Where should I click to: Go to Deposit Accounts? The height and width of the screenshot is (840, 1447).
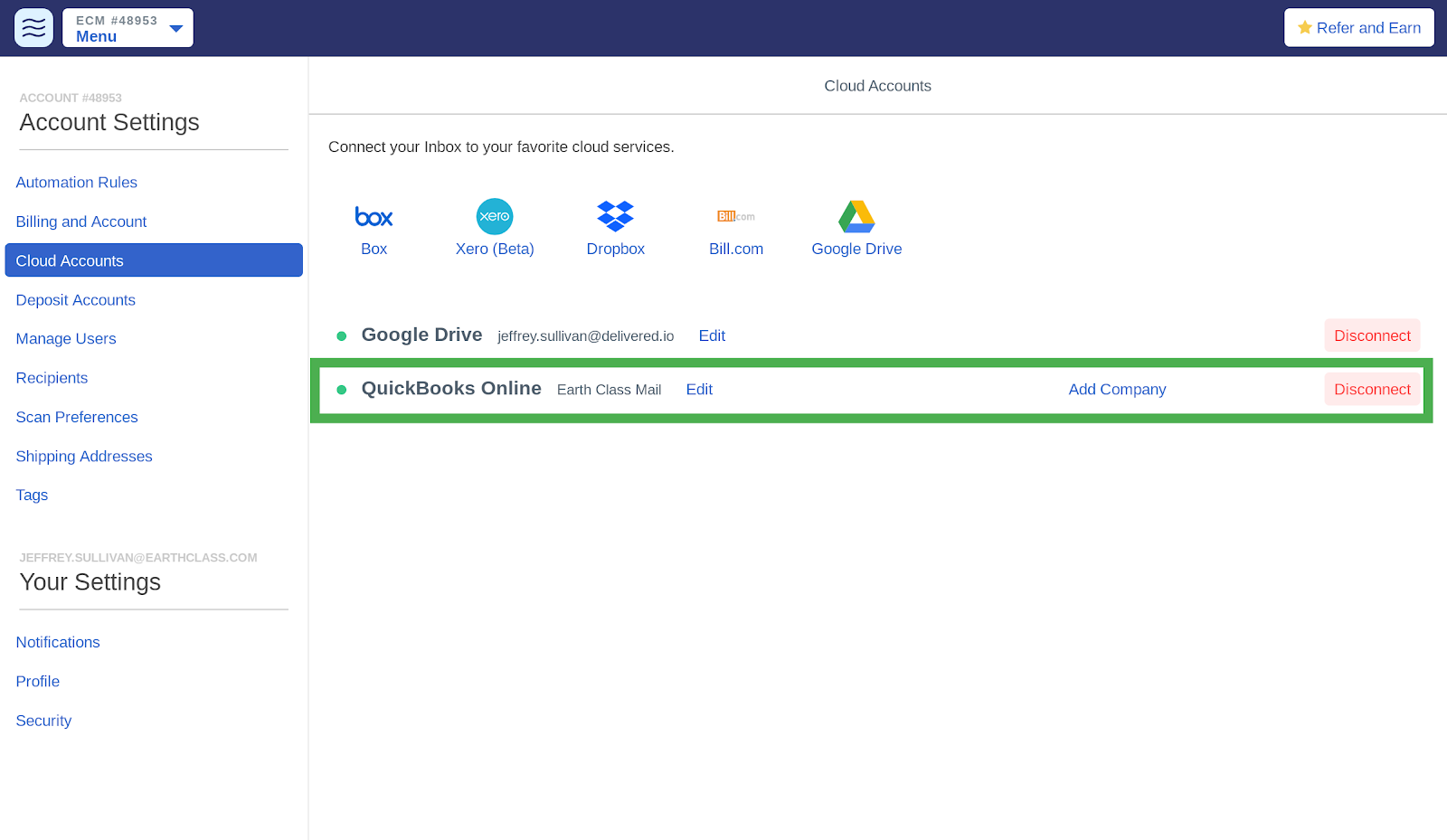click(x=76, y=300)
